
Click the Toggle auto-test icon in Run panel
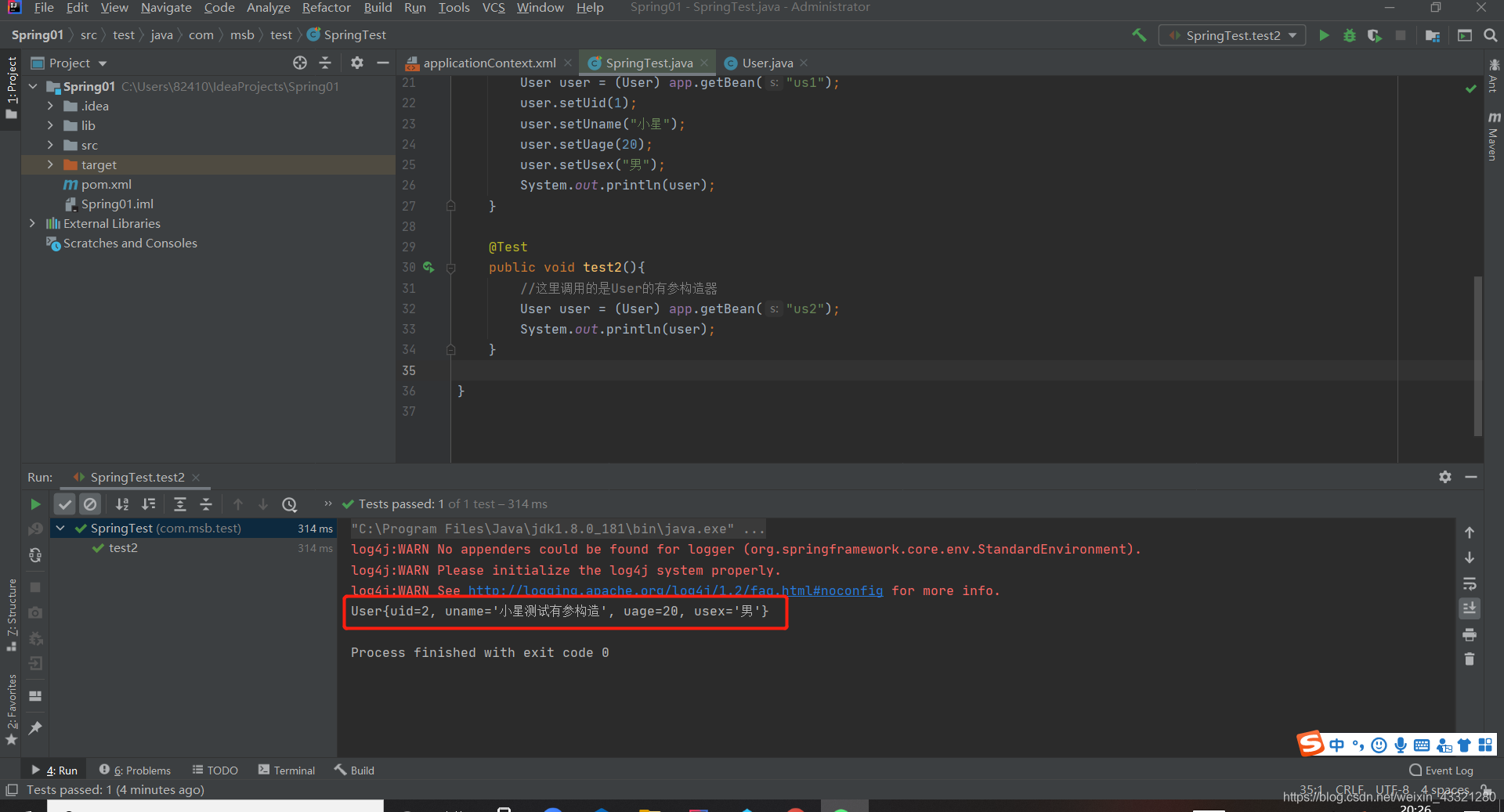click(35, 555)
